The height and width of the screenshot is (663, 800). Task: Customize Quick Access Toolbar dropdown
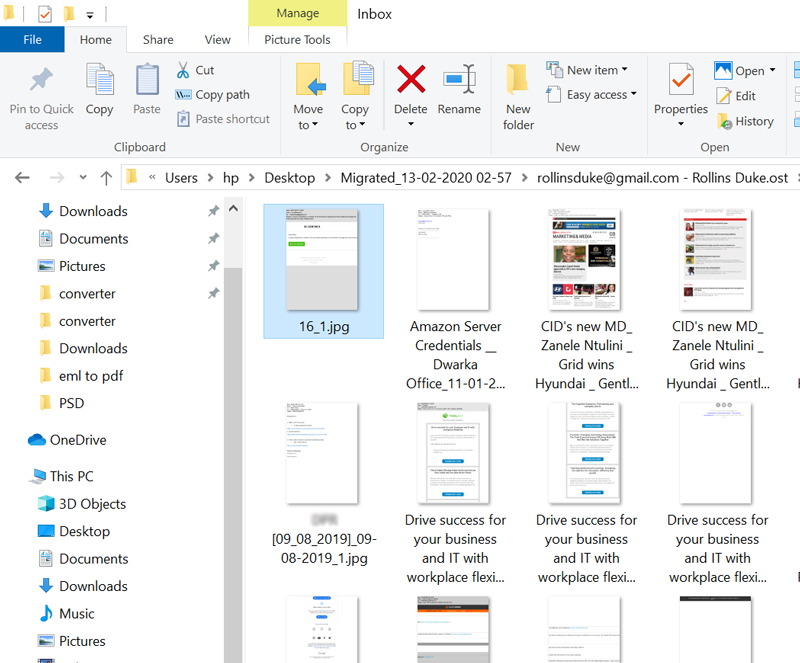click(90, 15)
